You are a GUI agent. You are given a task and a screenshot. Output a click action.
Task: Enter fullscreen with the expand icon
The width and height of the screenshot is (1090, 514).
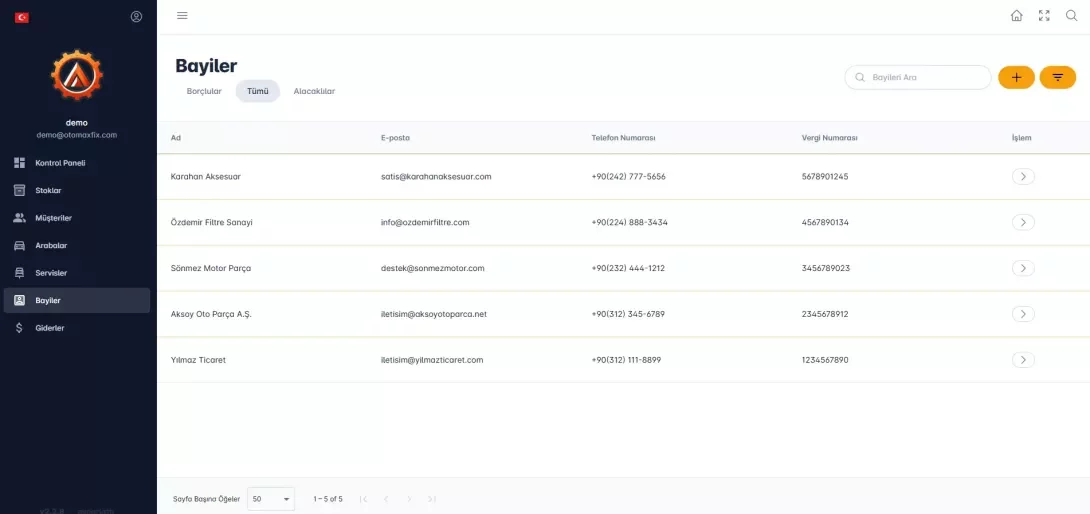click(x=1044, y=16)
